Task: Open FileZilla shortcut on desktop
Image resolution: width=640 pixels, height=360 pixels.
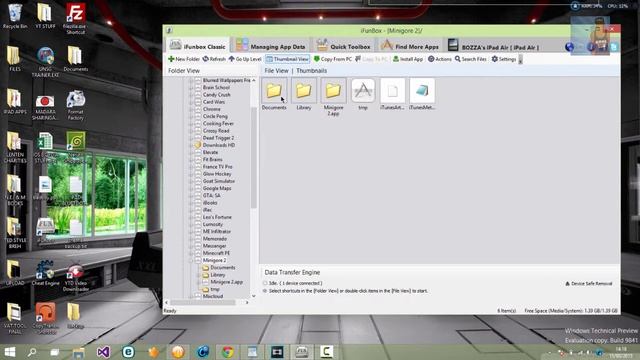Action: [76, 18]
